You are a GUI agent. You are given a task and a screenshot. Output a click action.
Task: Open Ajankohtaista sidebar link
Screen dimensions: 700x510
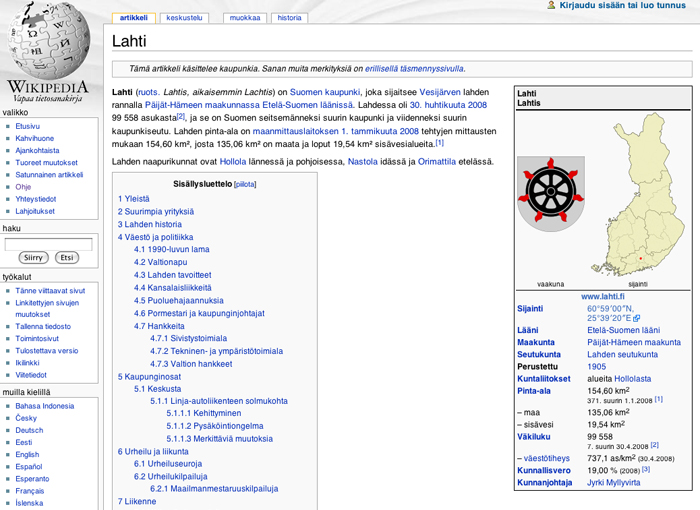[x=37, y=150]
